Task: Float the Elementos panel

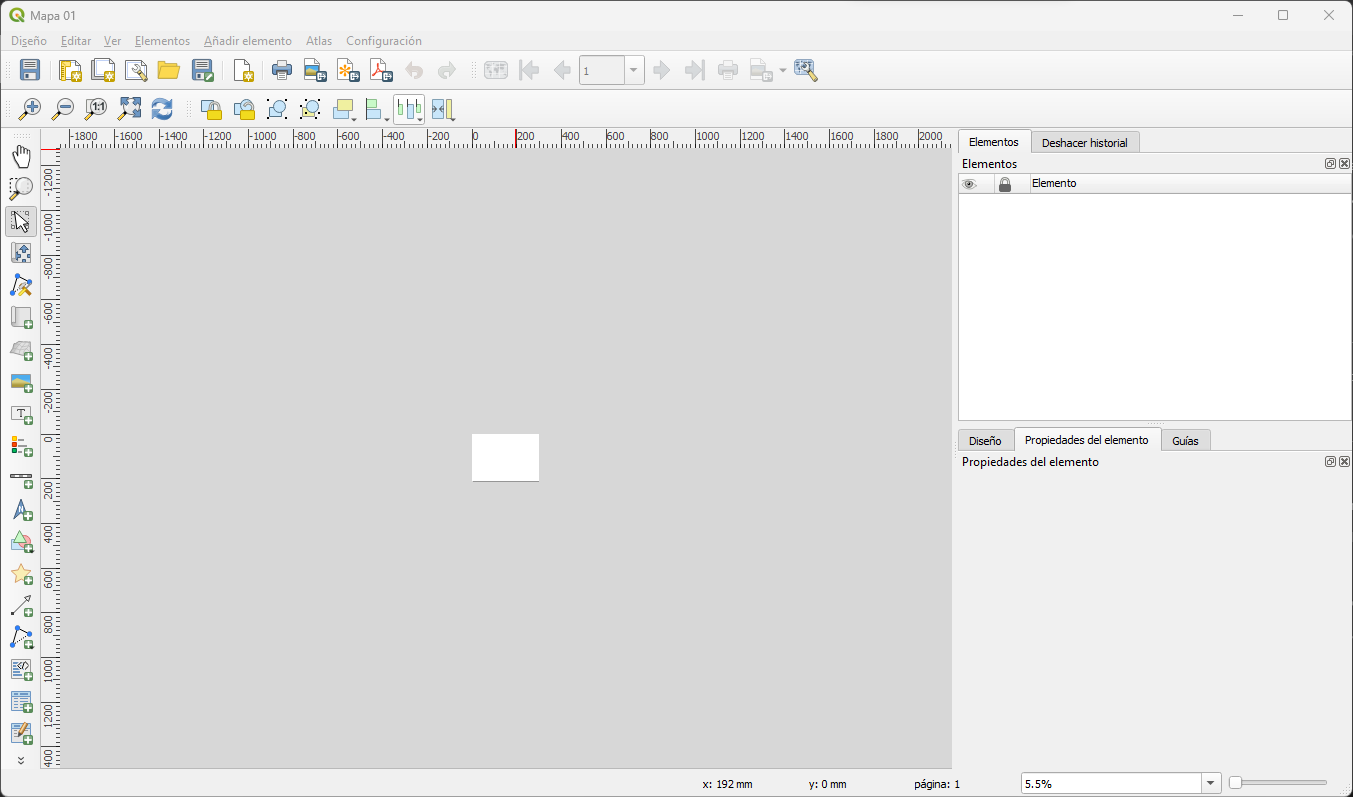Action: click(x=1330, y=164)
